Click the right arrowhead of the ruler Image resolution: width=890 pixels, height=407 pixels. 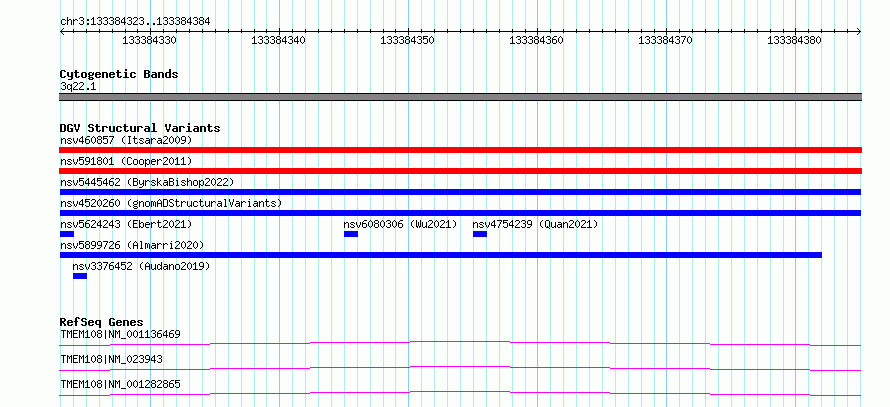click(859, 32)
